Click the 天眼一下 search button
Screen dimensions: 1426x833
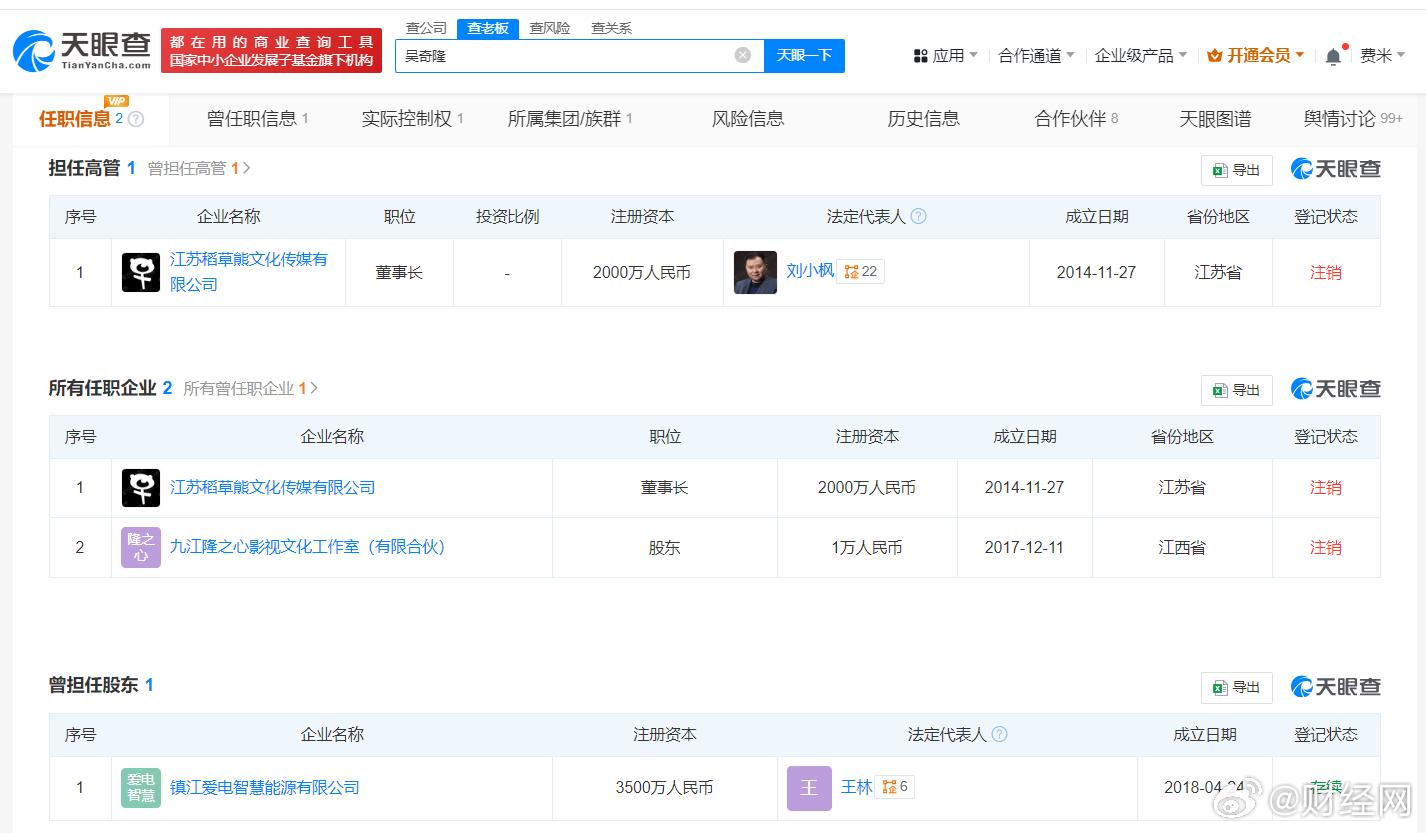805,55
